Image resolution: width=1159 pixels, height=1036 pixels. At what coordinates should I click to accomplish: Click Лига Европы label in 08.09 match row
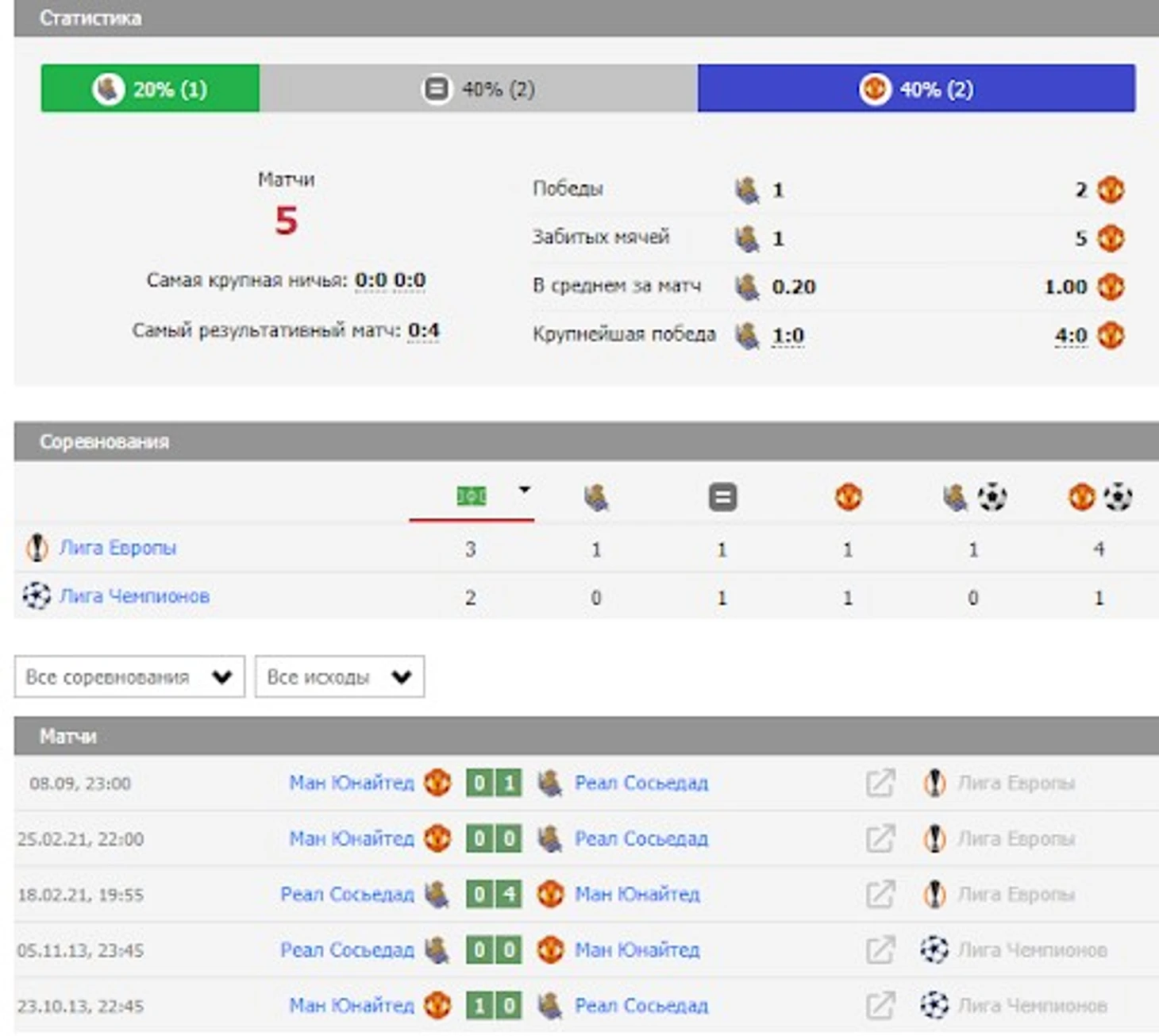coord(1016,783)
